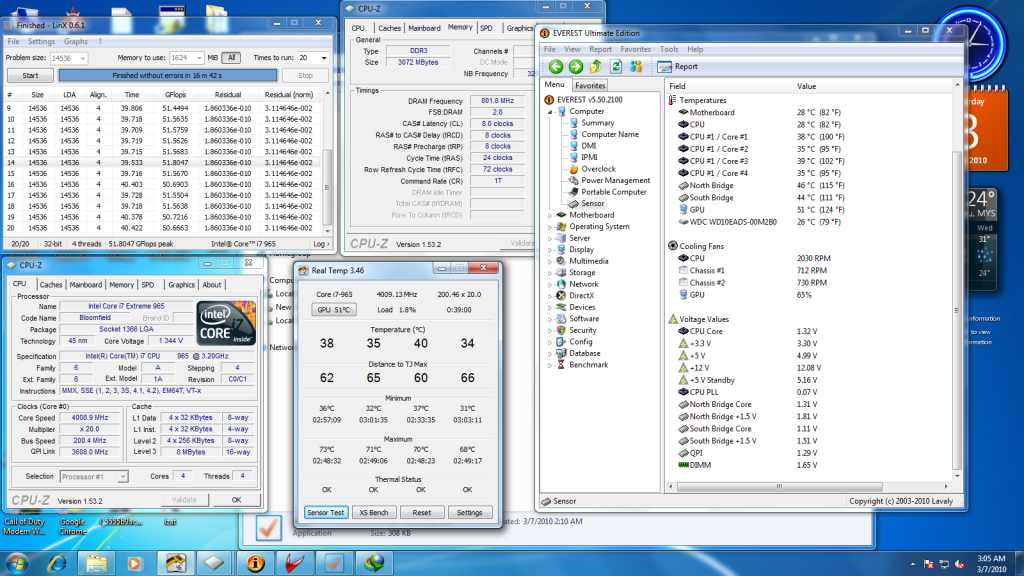The width and height of the screenshot is (1024, 576).
Task: Open Internet Explorer from taskbar
Action: pyautogui.click(x=57, y=564)
